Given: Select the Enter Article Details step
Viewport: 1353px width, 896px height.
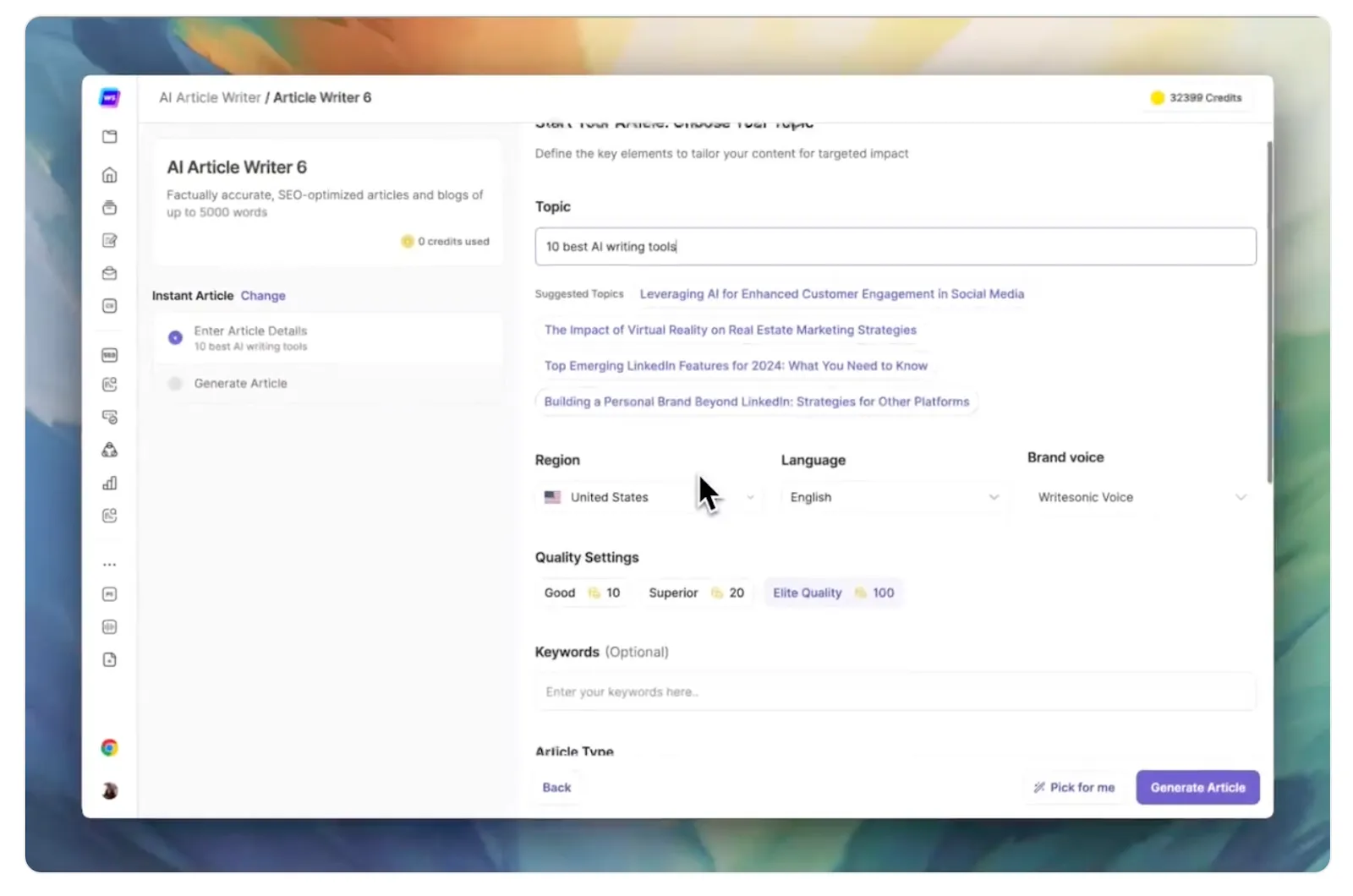Looking at the screenshot, I should 328,338.
